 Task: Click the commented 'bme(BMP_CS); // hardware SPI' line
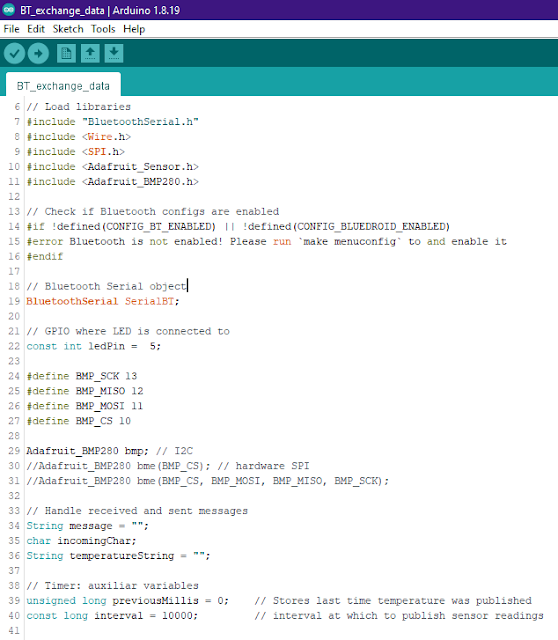(168, 466)
